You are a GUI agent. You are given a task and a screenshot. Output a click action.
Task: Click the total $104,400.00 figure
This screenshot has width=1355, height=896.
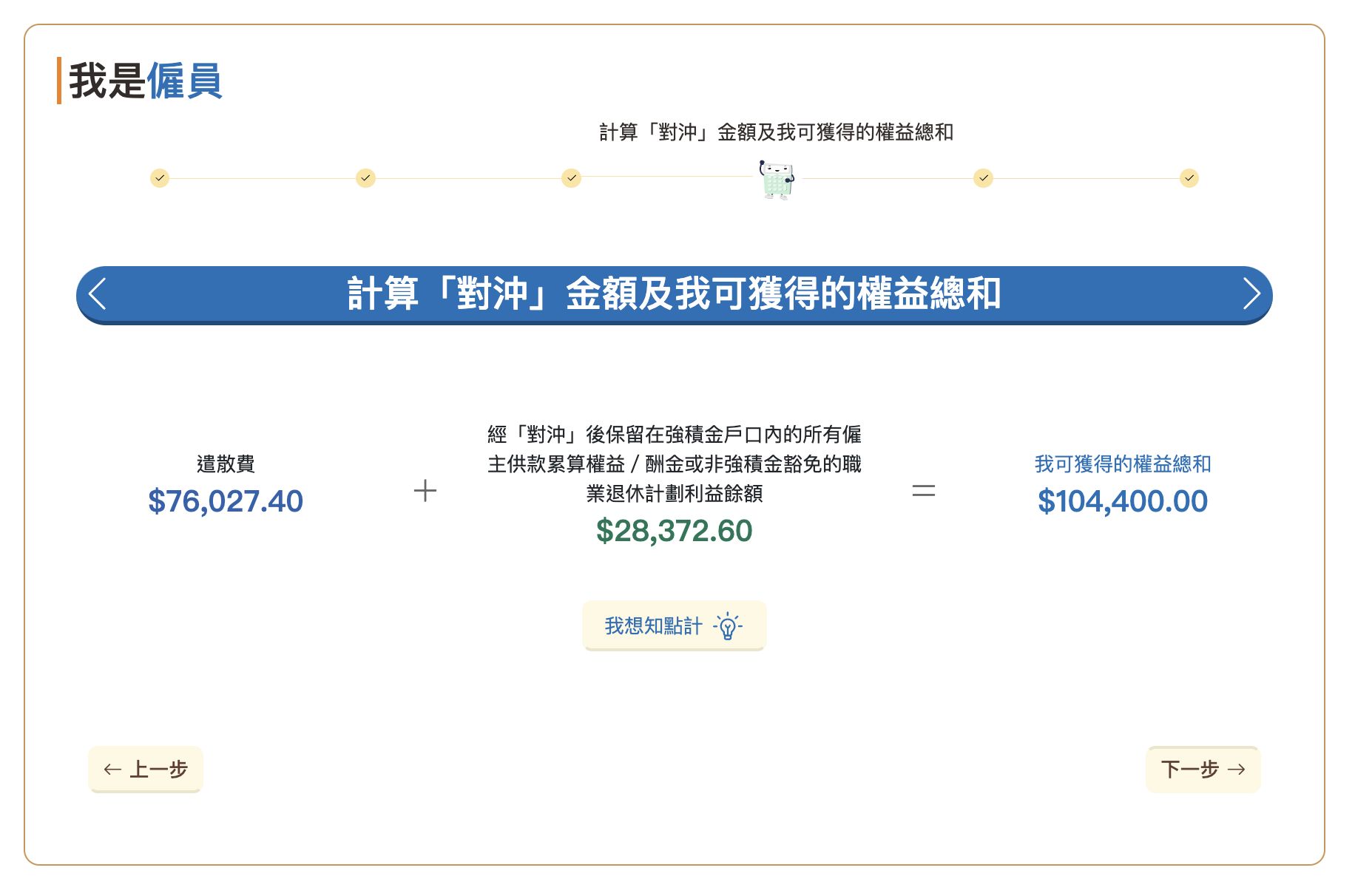click(x=1122, y=501)
